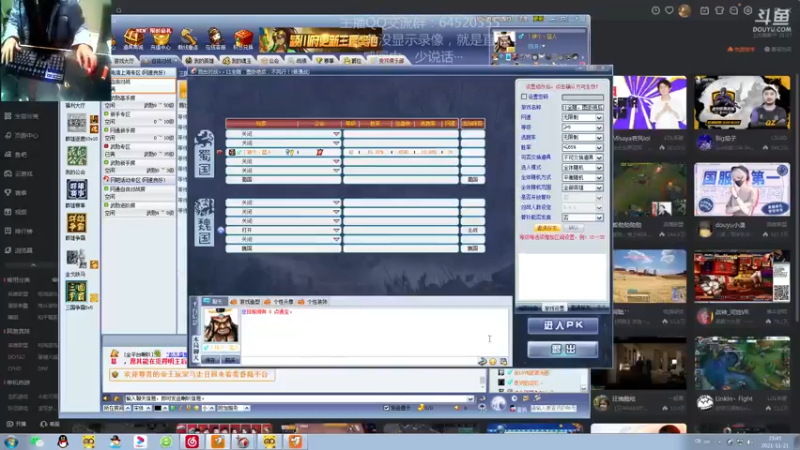Click the emoji smiley icon in room chat
Viewport: 800px width, 450px height.
pos(493,361)
